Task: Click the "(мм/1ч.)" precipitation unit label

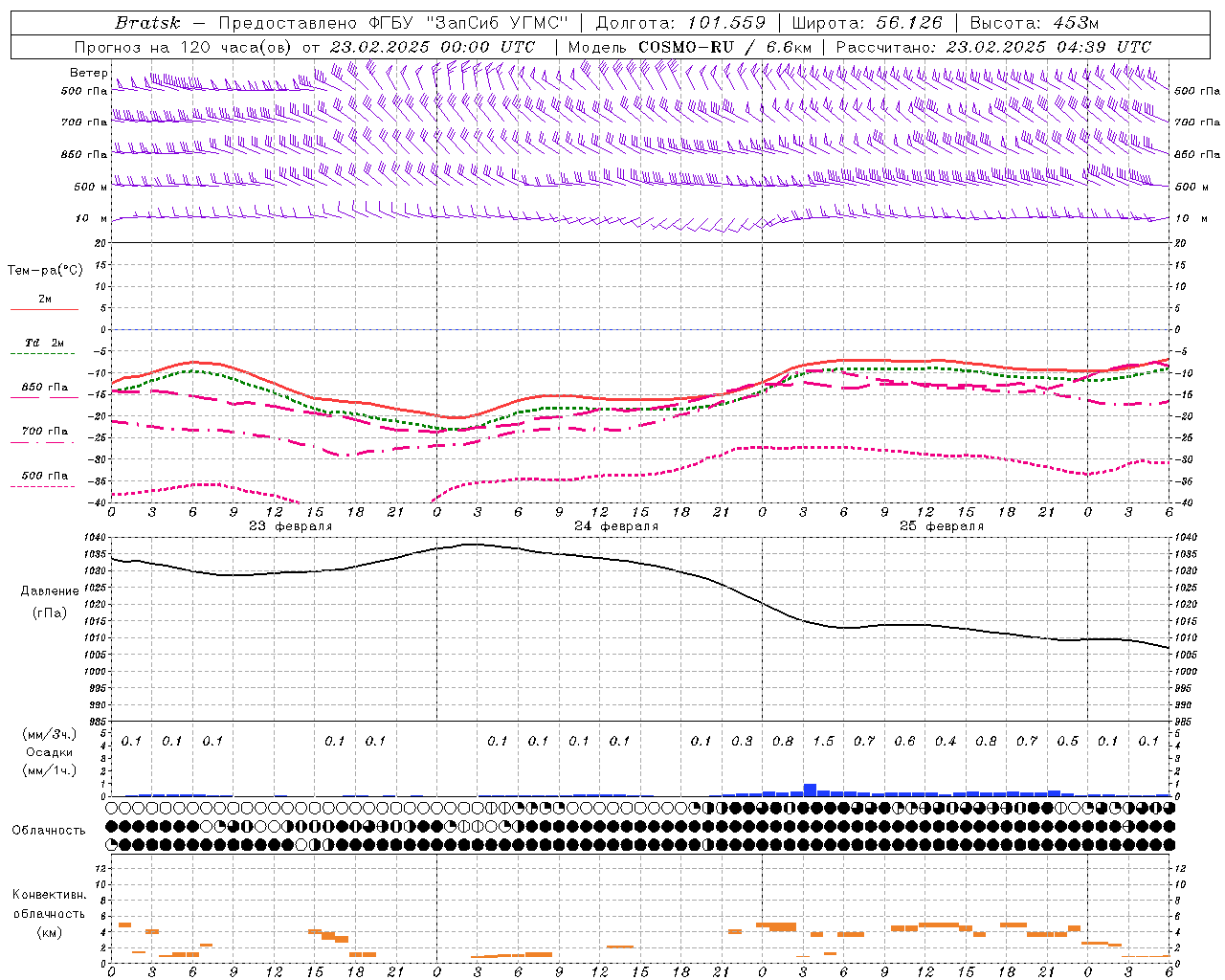Action: point(50,770)
